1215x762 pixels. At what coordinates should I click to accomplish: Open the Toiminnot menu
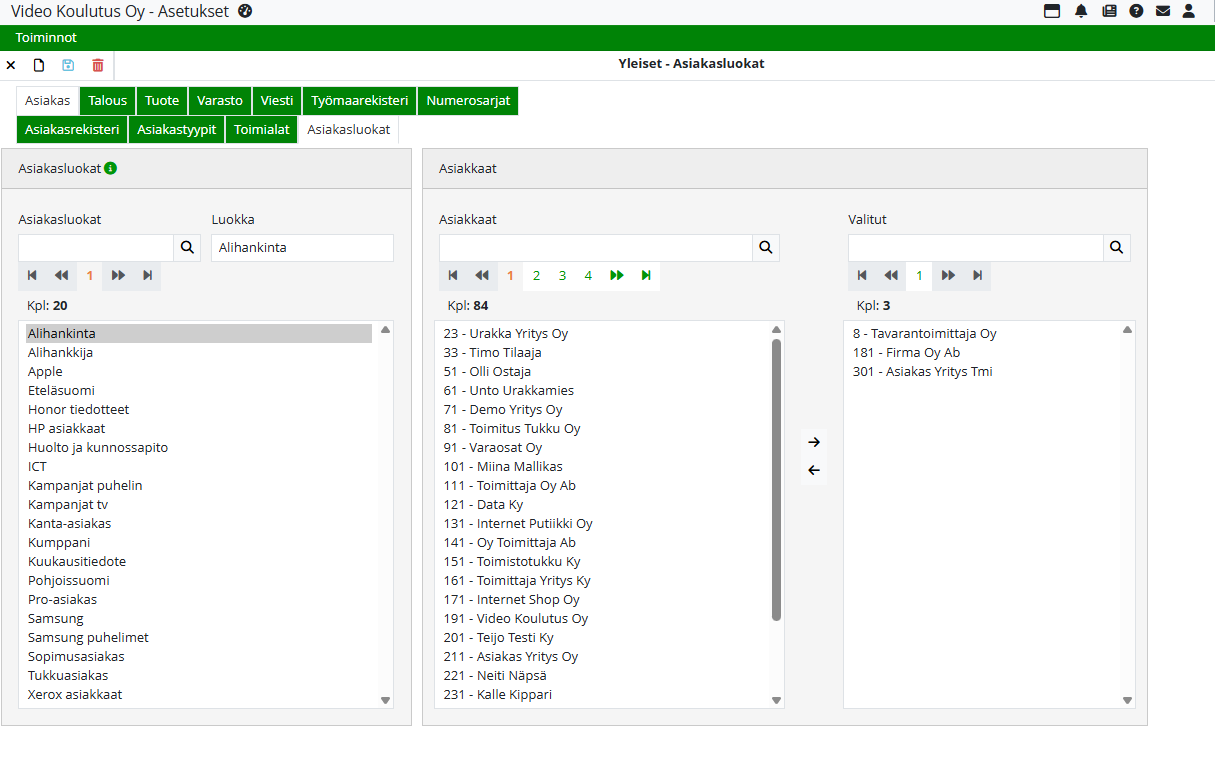46,37
